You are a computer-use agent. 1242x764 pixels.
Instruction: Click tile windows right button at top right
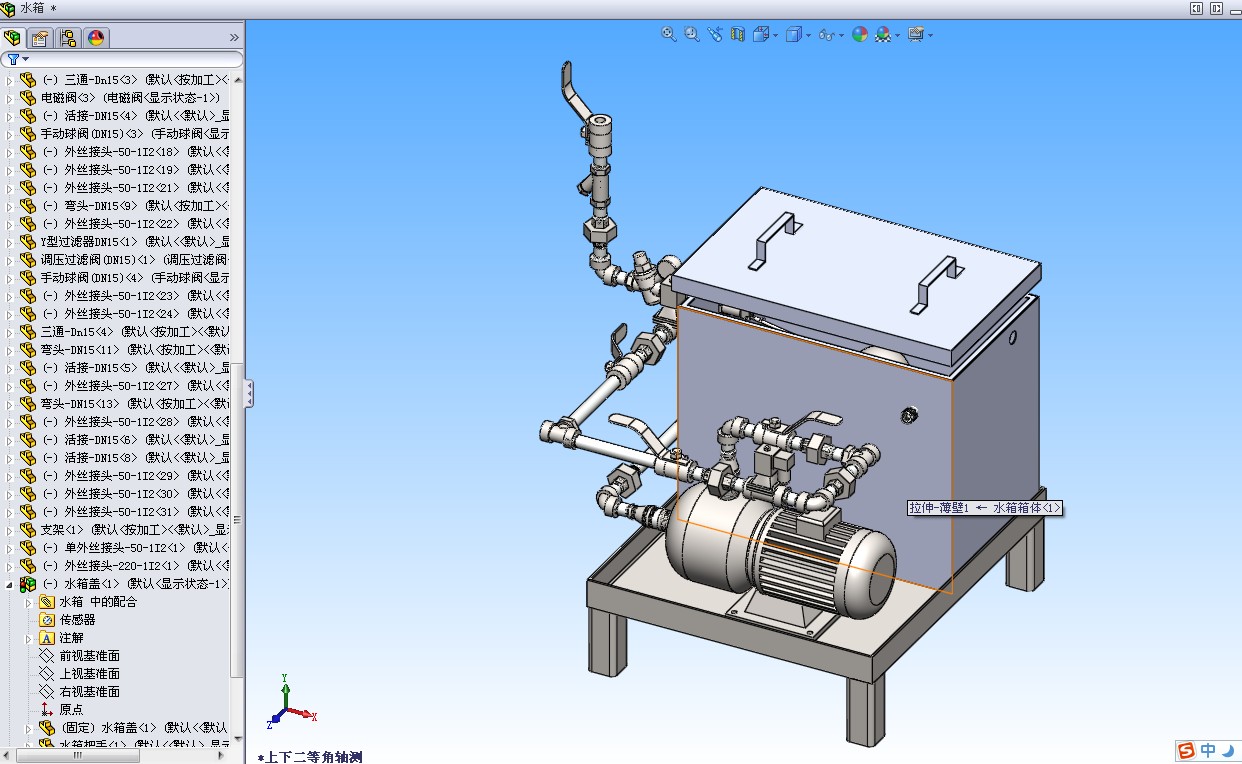pos(1217,8)
